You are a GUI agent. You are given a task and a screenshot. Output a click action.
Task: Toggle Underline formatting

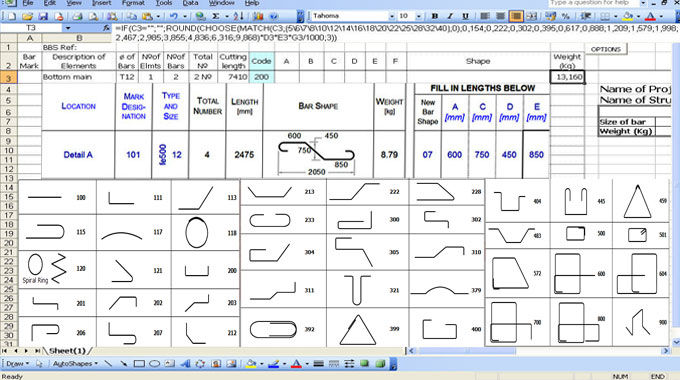tap(465, 16)
